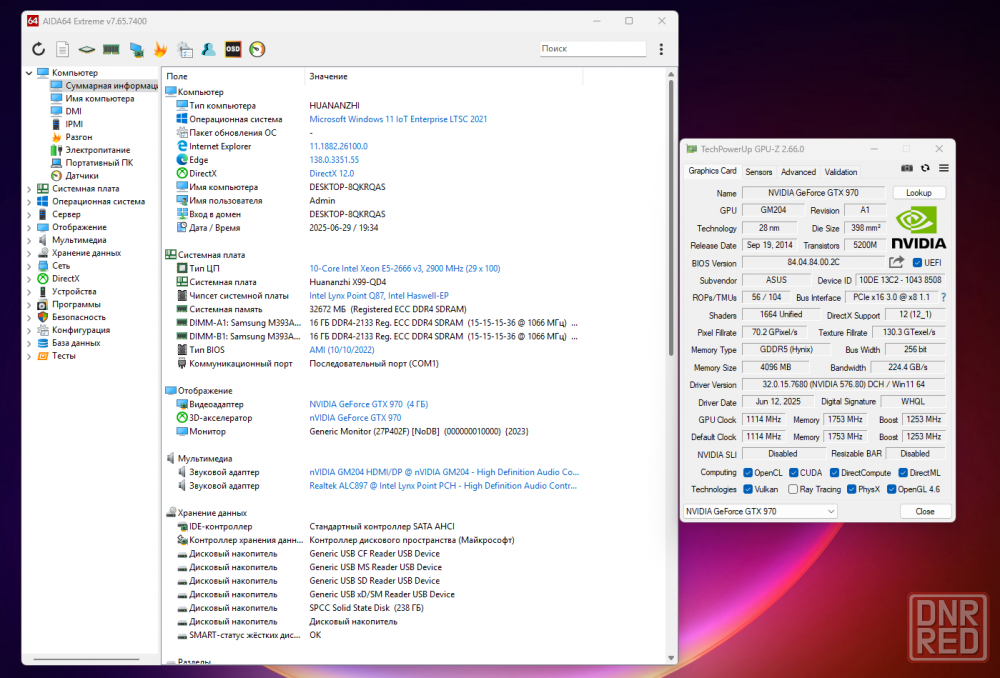
Task: Click the Lookup button in GPU-Z
Action: point(918,193)
